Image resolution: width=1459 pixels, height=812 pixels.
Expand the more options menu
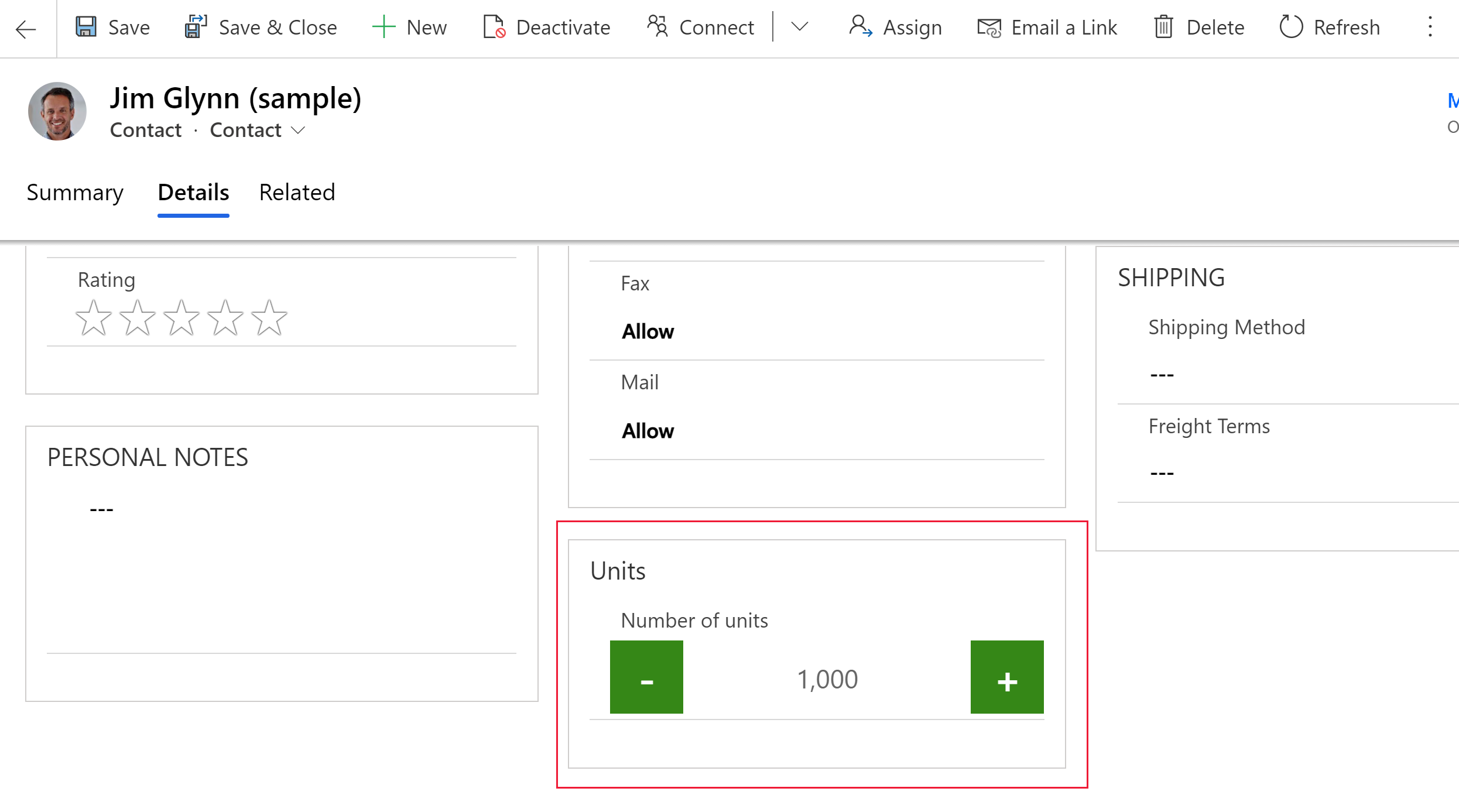tap(1431, 27)
